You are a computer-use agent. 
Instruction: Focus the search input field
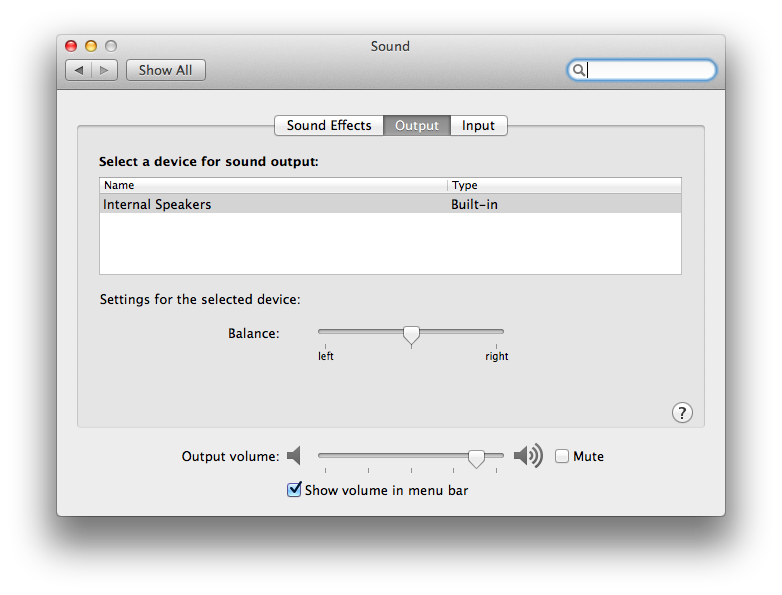tap(642, 70)
